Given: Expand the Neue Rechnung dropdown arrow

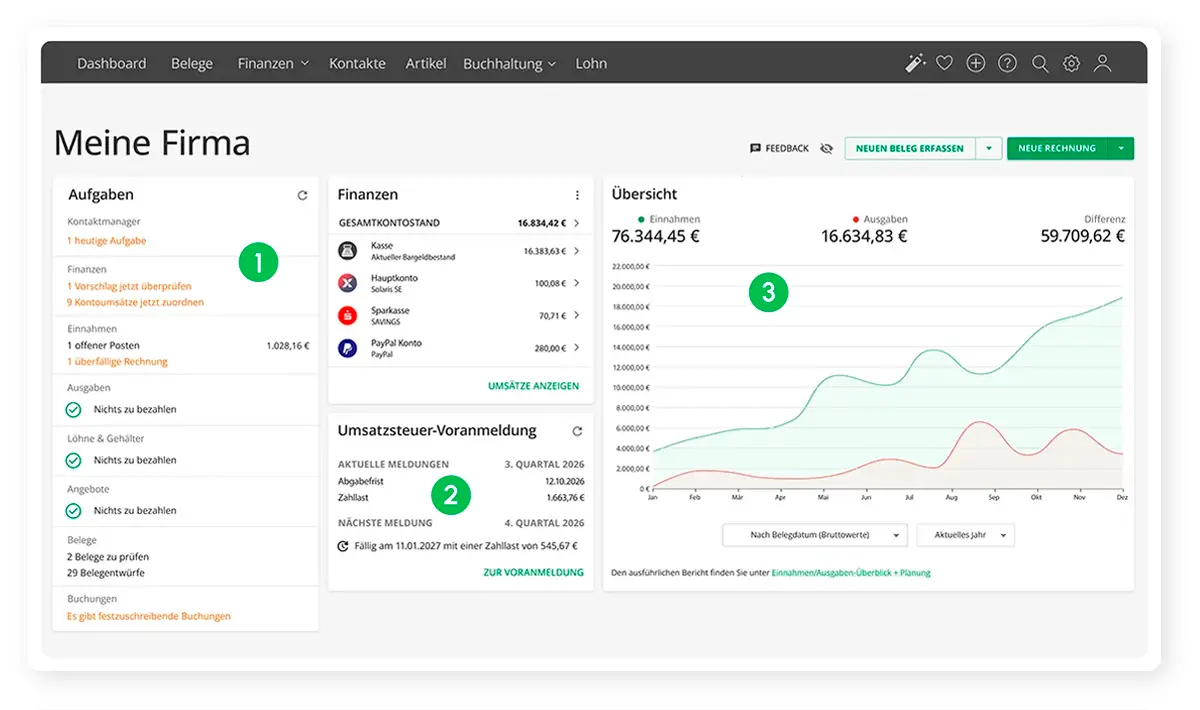Looking at the screenshot, I should tap(1121, 148).
